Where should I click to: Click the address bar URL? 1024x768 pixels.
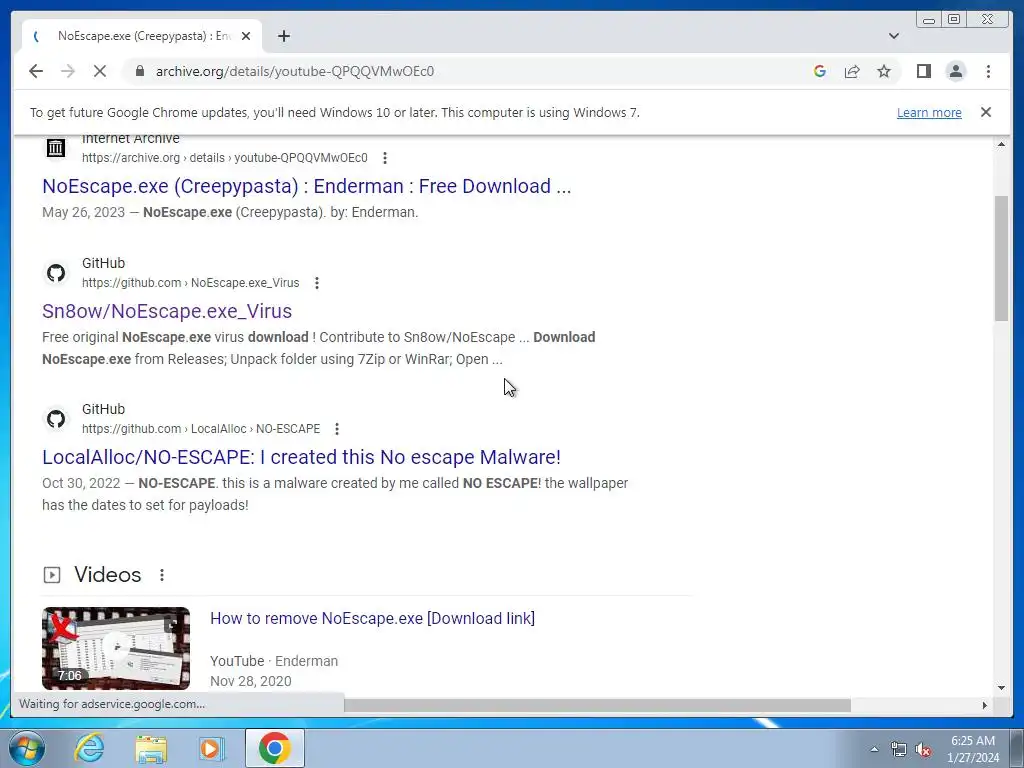pos(295,71)
